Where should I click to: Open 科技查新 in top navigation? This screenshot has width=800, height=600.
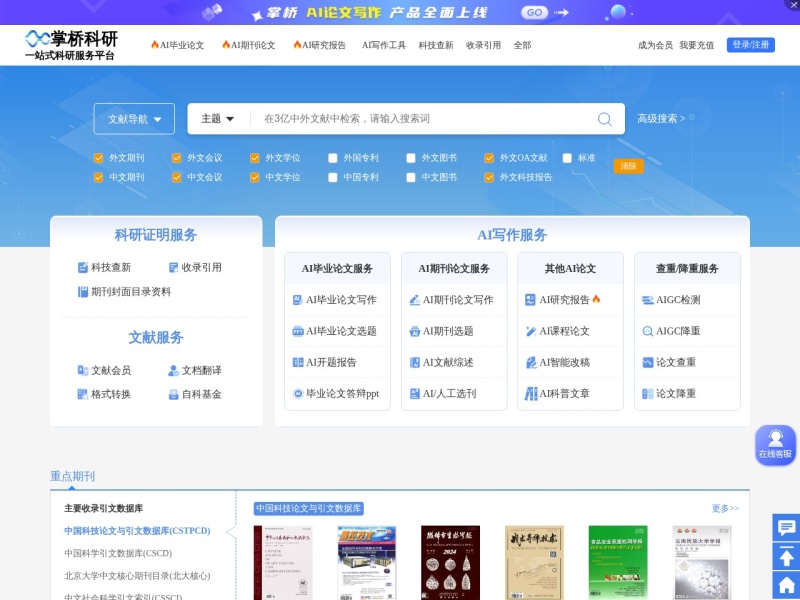[436, 45]
